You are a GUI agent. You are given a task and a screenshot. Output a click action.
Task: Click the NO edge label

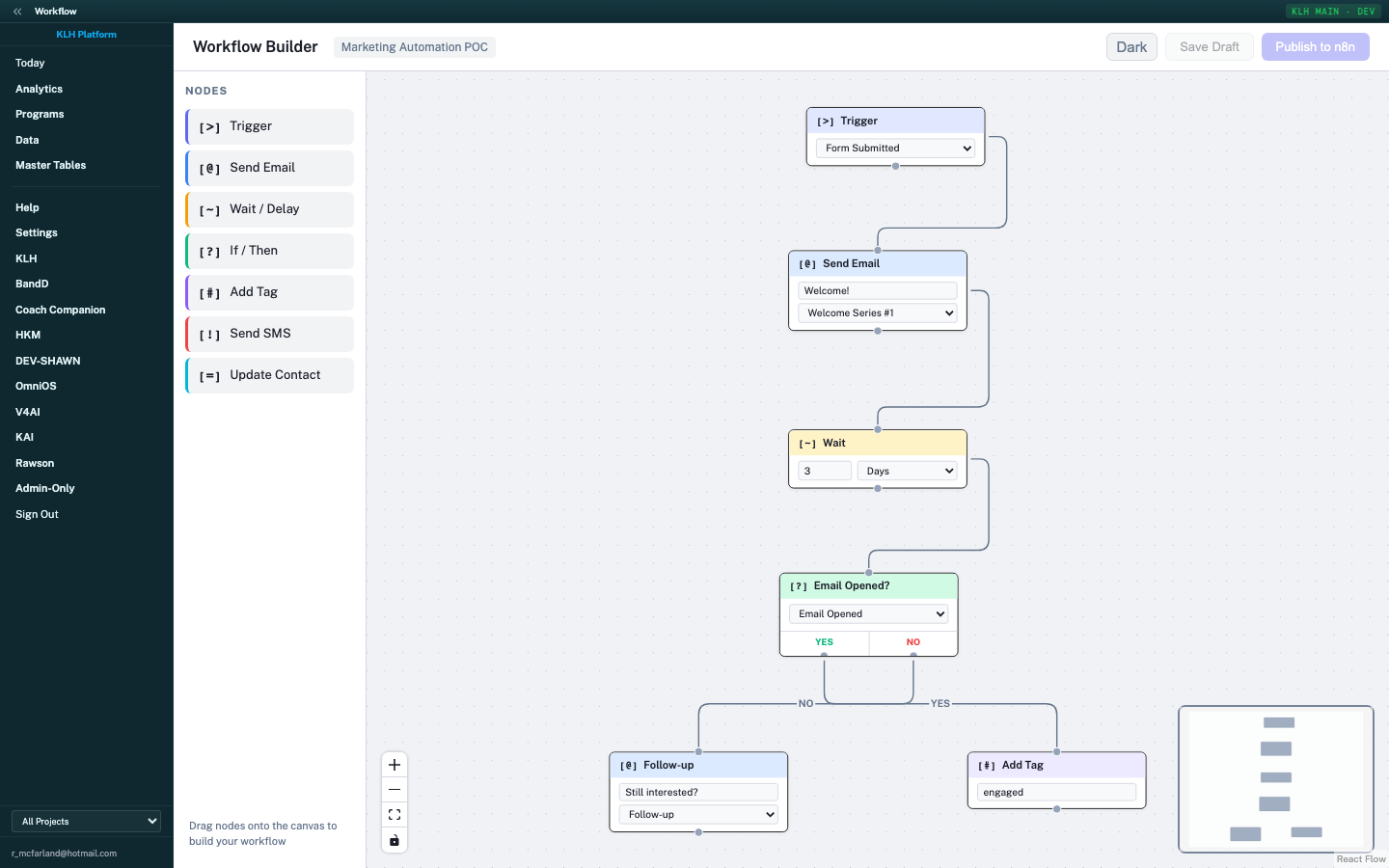point(805,703)
